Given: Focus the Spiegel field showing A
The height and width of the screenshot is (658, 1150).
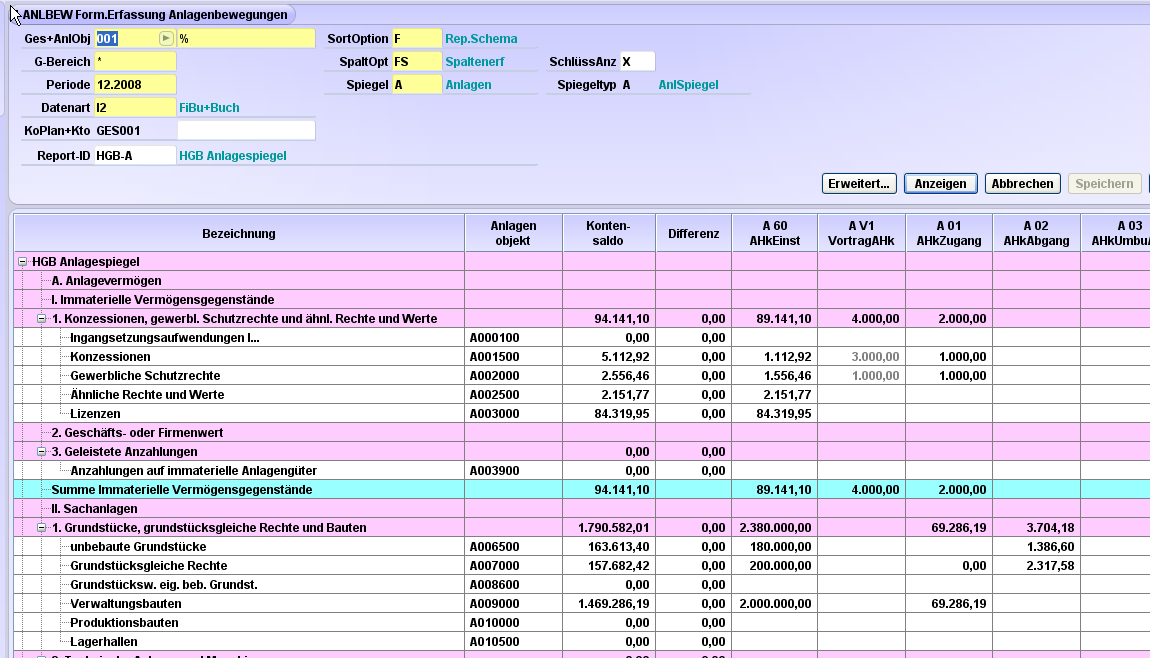Looking at the screenshot, I should pos(417,84).
